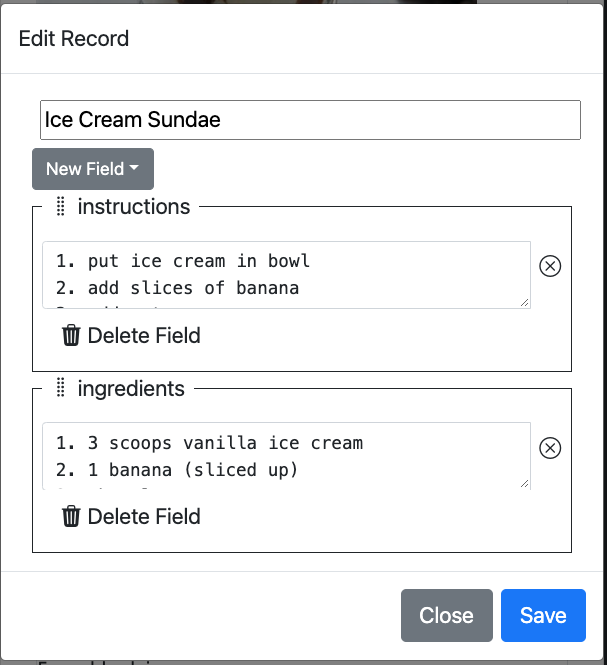Click inside the ingredients text area
The image size is (607, 665).
[286, 456]
